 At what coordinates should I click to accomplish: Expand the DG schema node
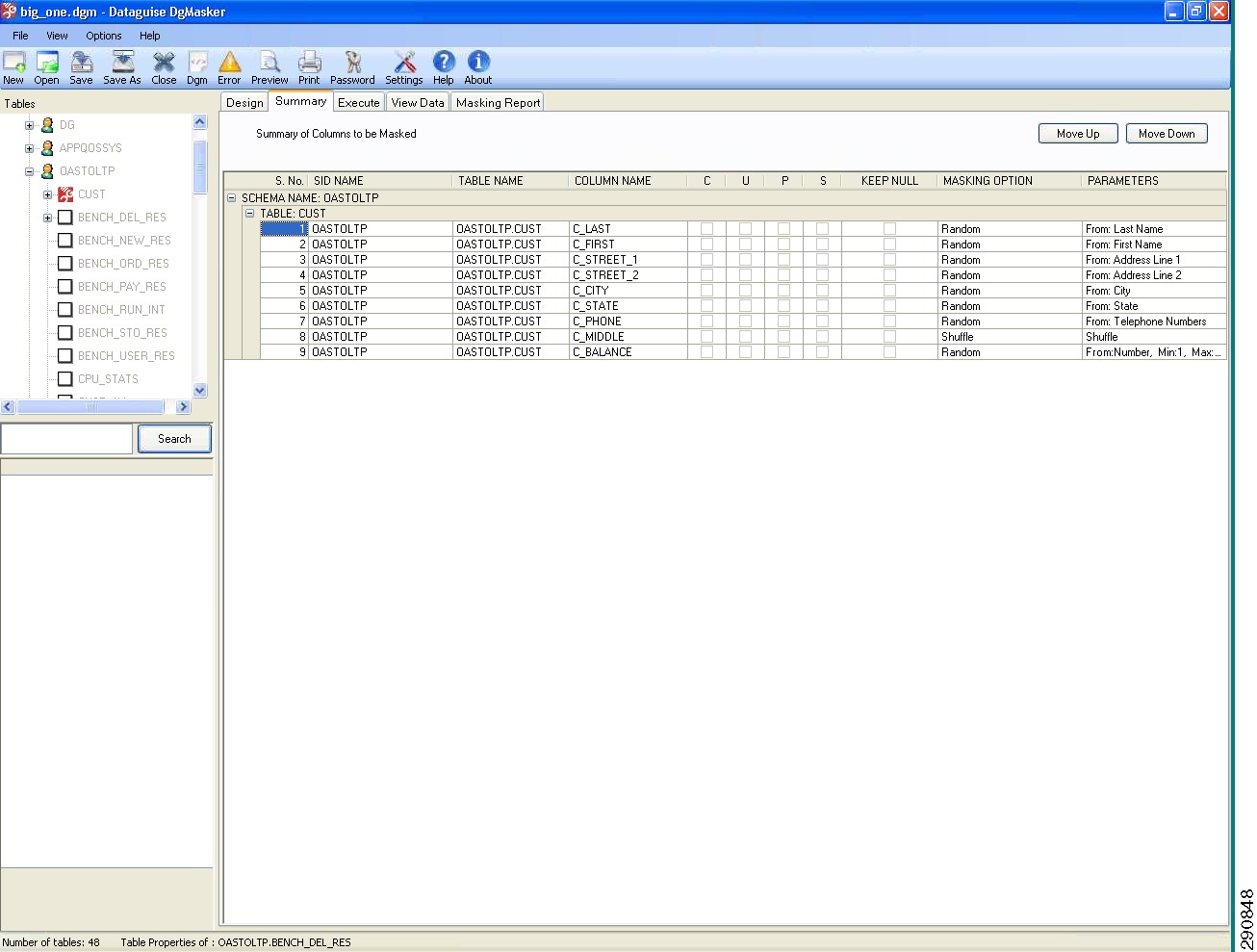click(29, 125)
